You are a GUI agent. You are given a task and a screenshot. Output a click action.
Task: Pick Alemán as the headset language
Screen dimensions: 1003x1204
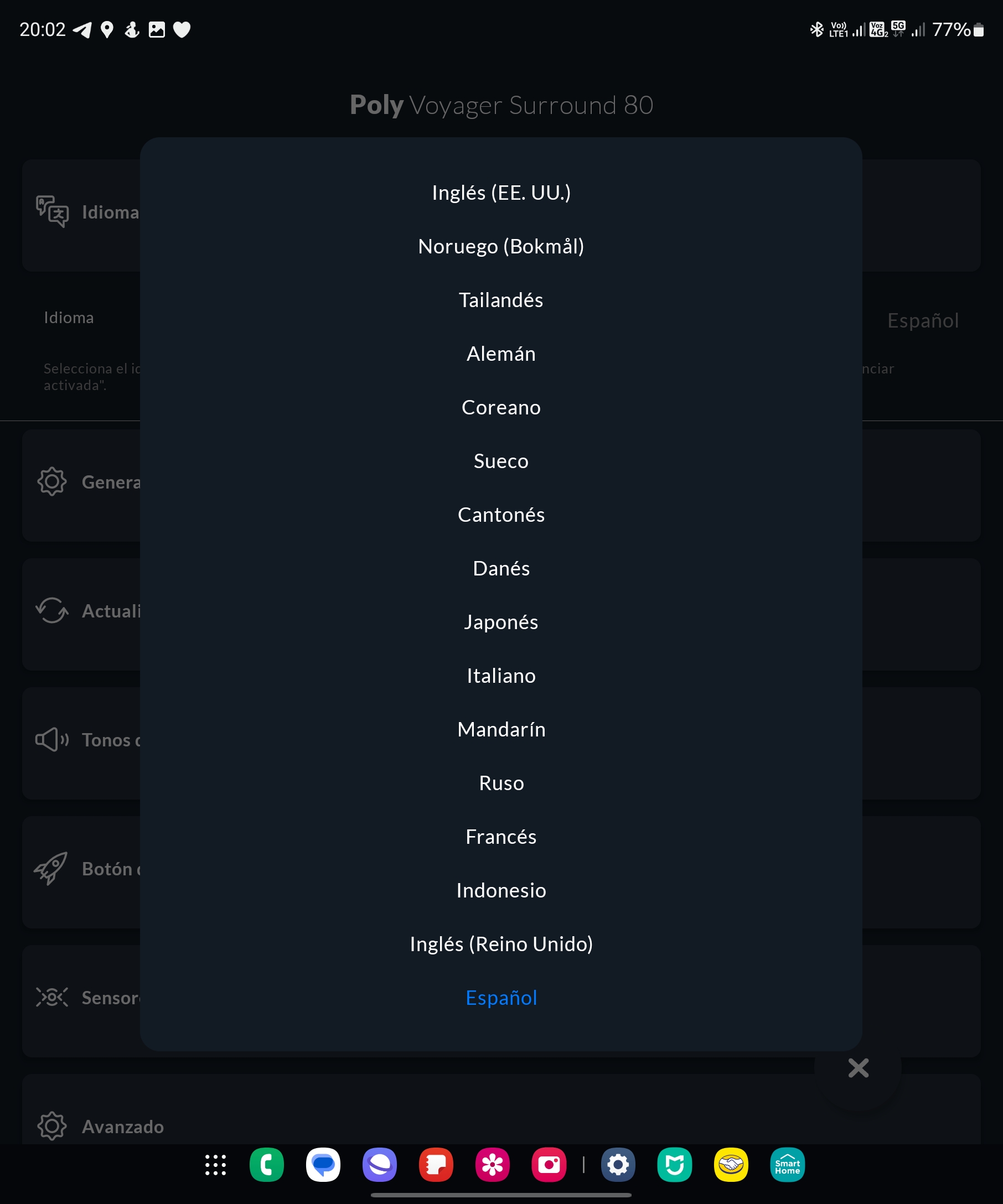(501, 354)
